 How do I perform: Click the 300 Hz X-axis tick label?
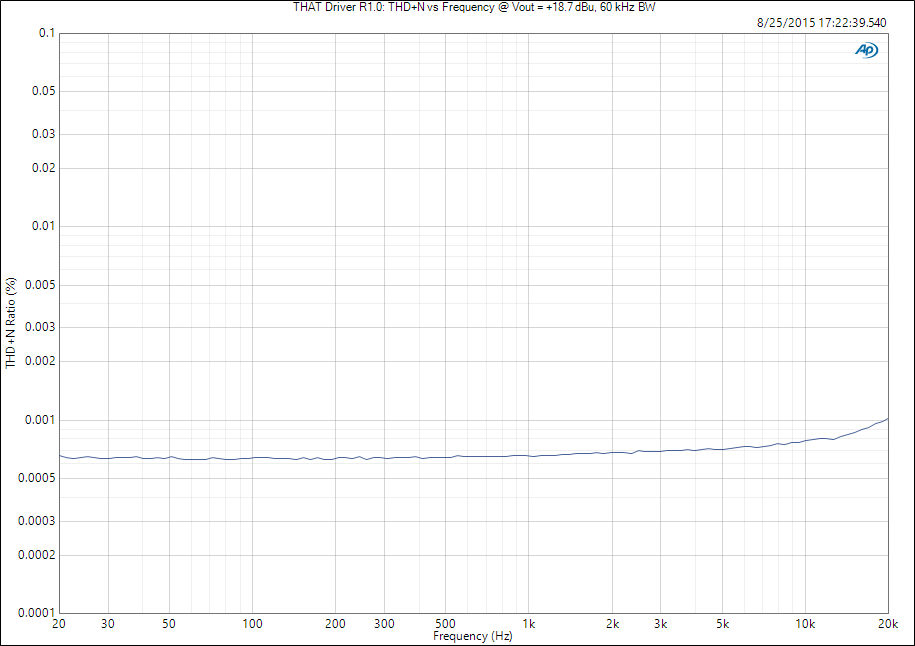[385, 624]
